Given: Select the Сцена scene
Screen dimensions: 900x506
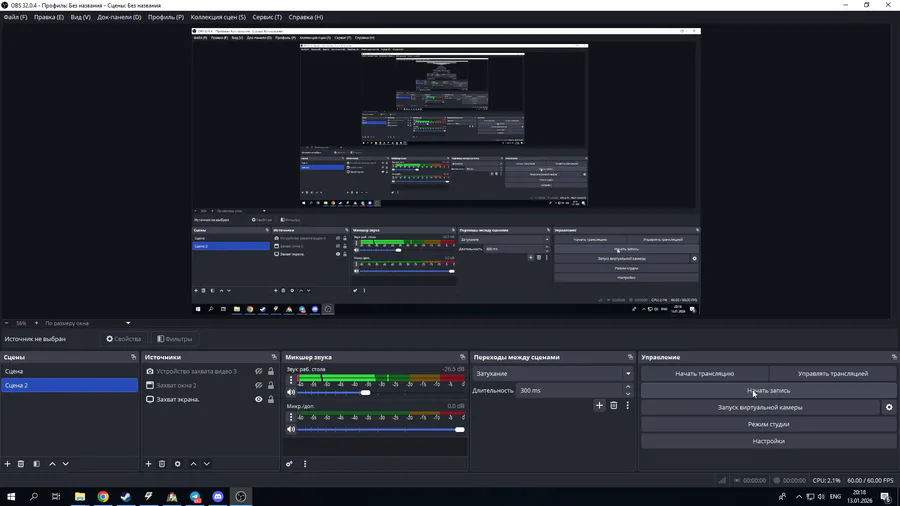Looking at the screenshot, I should coord(69,371).
